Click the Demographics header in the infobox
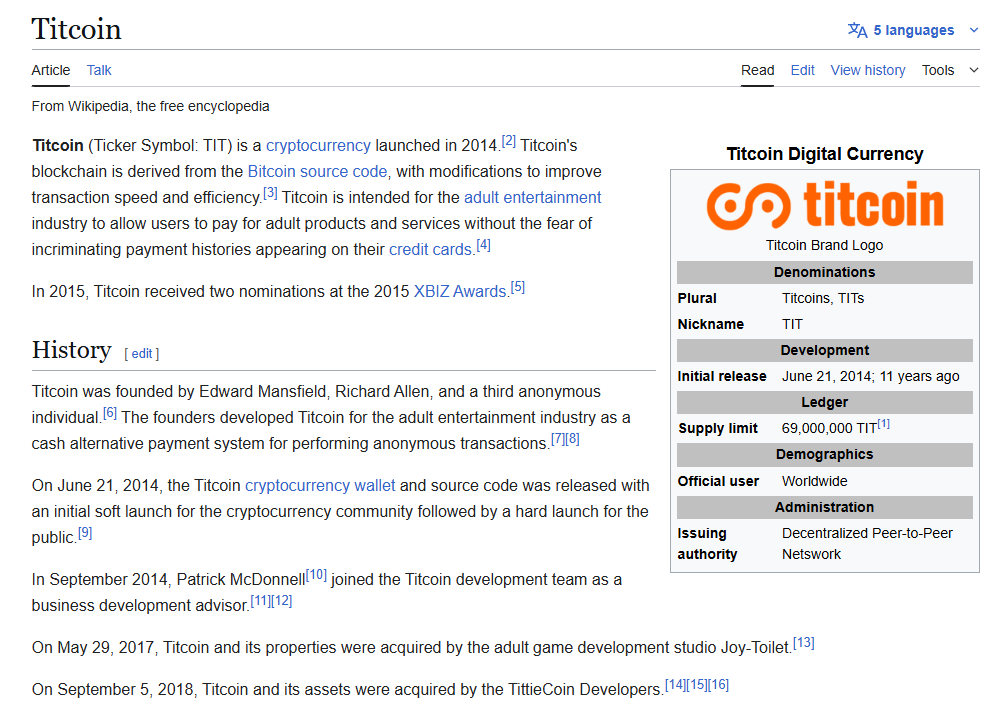Screen dimensions: 1002x716 pyautogui.click(x=824, y=455)
